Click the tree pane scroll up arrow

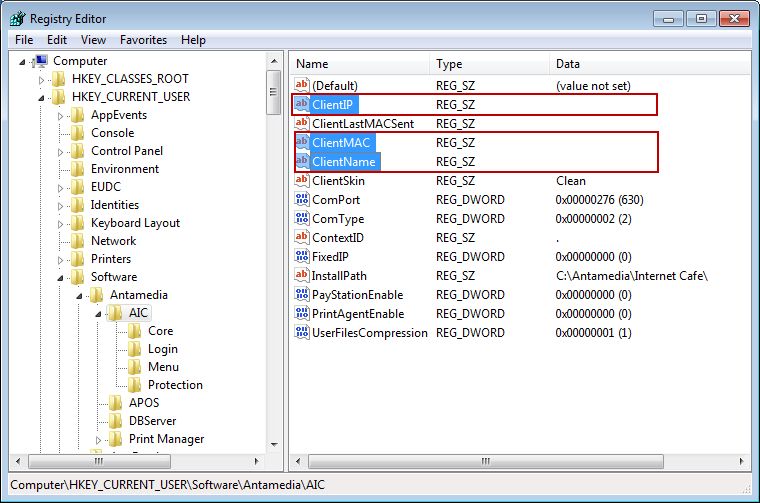pos(274,61)
